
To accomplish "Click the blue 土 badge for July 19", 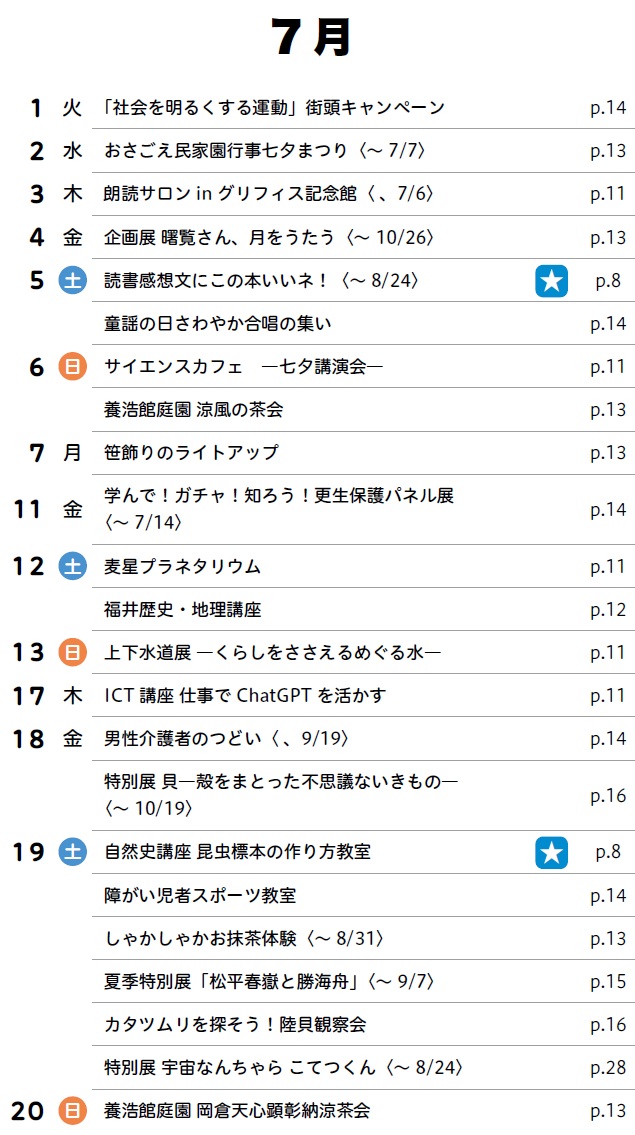I will [72, 852].
